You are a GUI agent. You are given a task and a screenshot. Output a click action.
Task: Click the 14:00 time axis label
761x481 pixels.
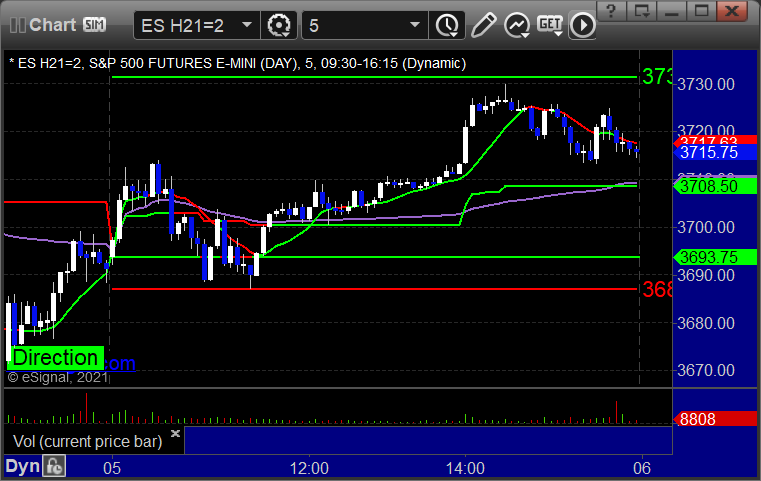click(x=465, y=468)
